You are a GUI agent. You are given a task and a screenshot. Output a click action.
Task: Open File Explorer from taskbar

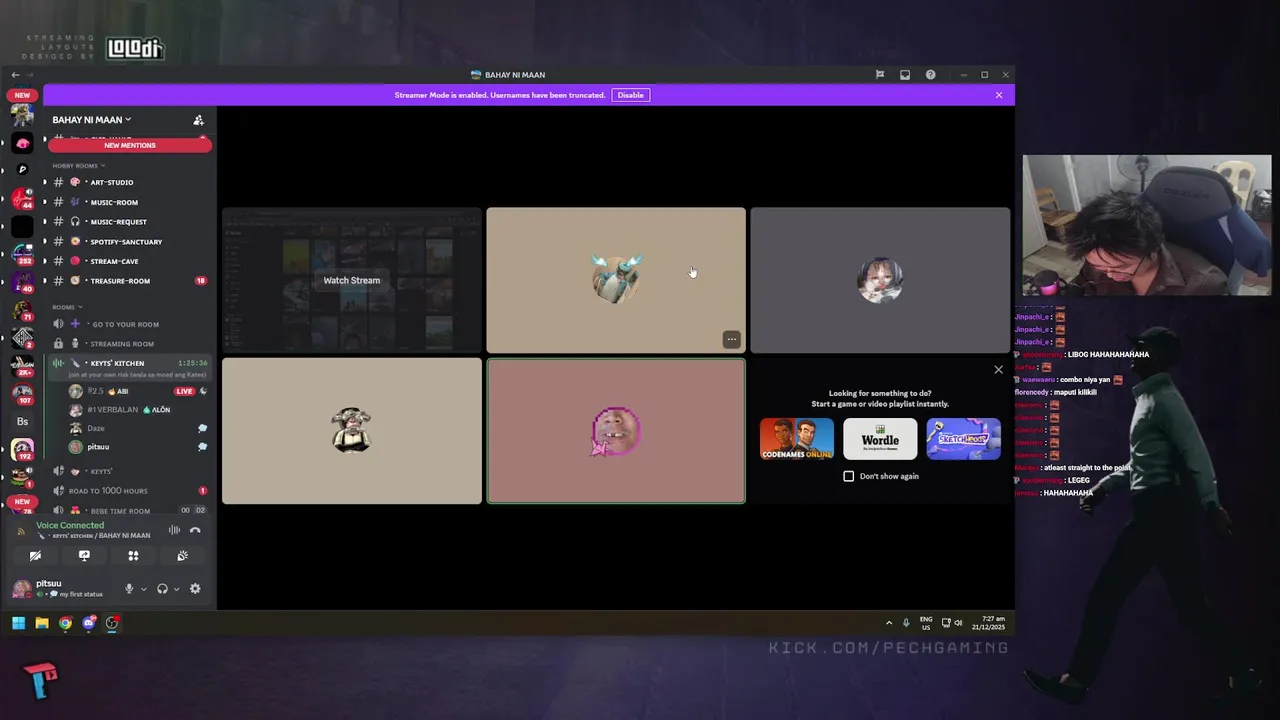click(42, 623)
